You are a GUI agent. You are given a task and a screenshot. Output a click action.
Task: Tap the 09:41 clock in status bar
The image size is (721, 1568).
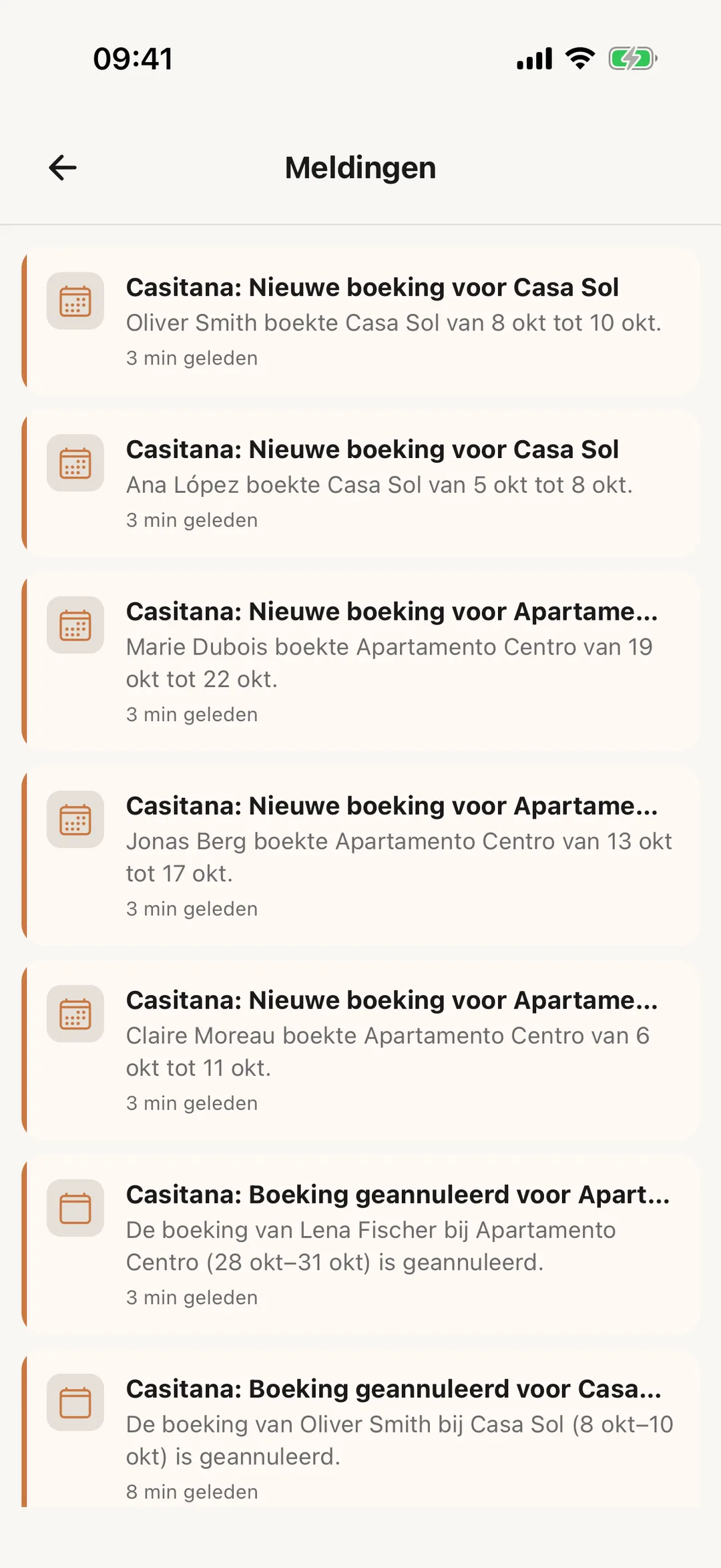[133, 59]
